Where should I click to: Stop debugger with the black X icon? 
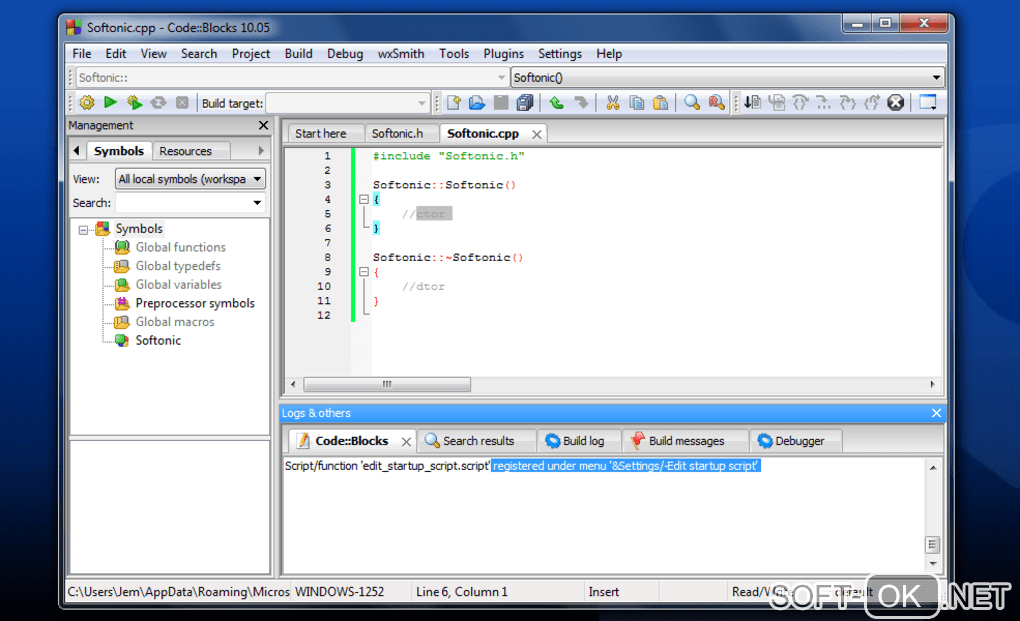point(896,103)
